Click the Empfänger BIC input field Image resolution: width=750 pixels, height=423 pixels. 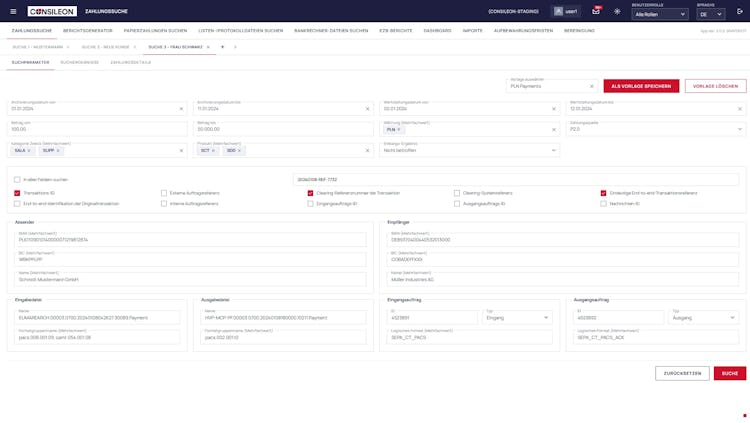click(x=562, y=259)
